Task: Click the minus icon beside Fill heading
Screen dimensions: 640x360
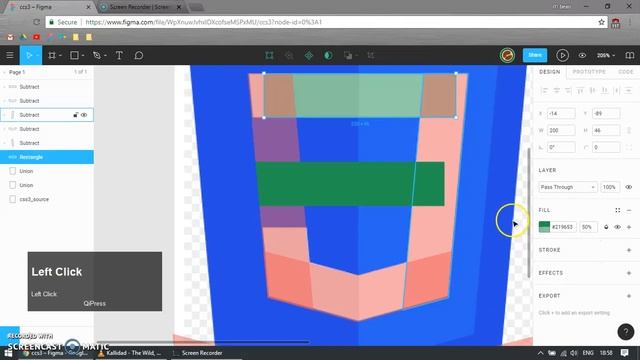Action: 629,210
